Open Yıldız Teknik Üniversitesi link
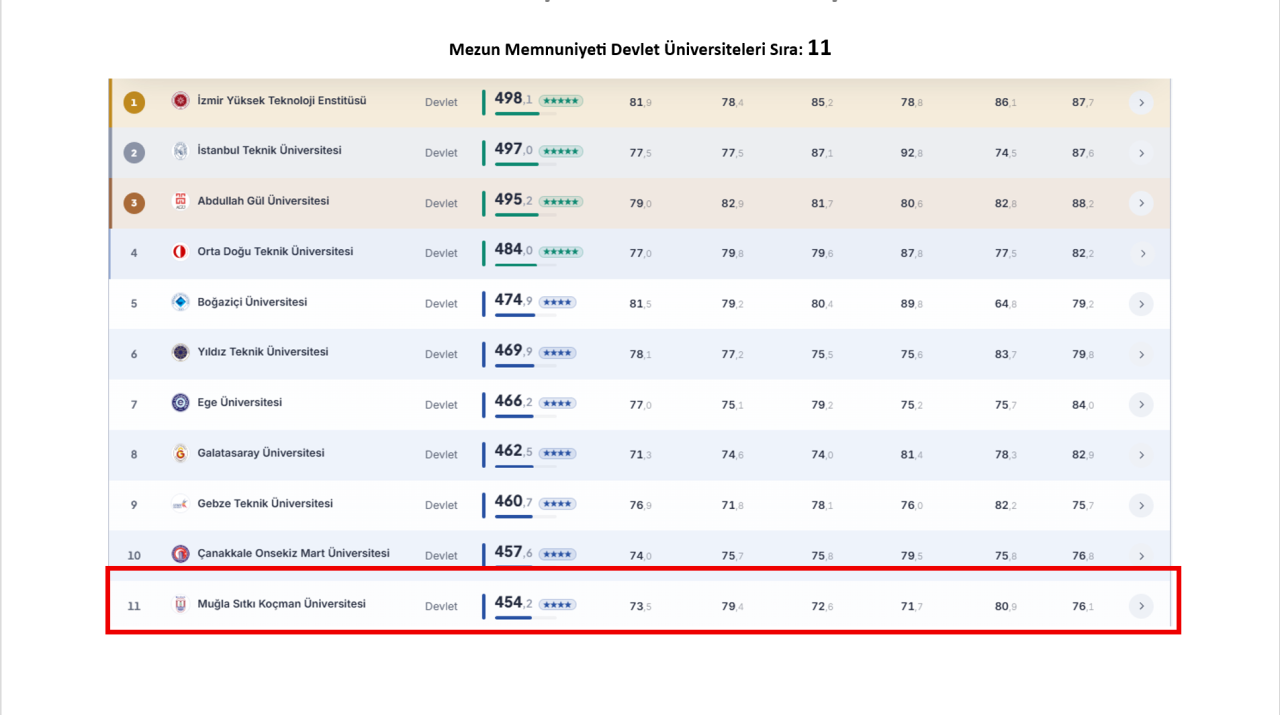 point(263,352)
